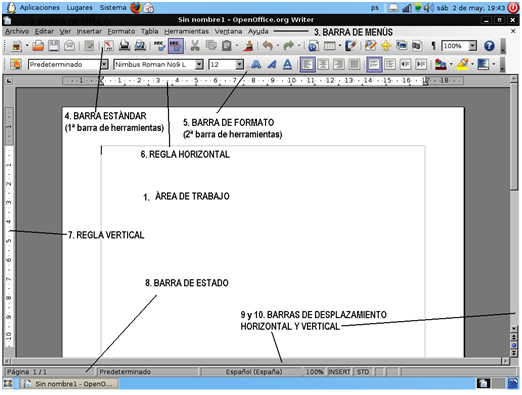Click Español (España) in status bar

tap(254, 372)
